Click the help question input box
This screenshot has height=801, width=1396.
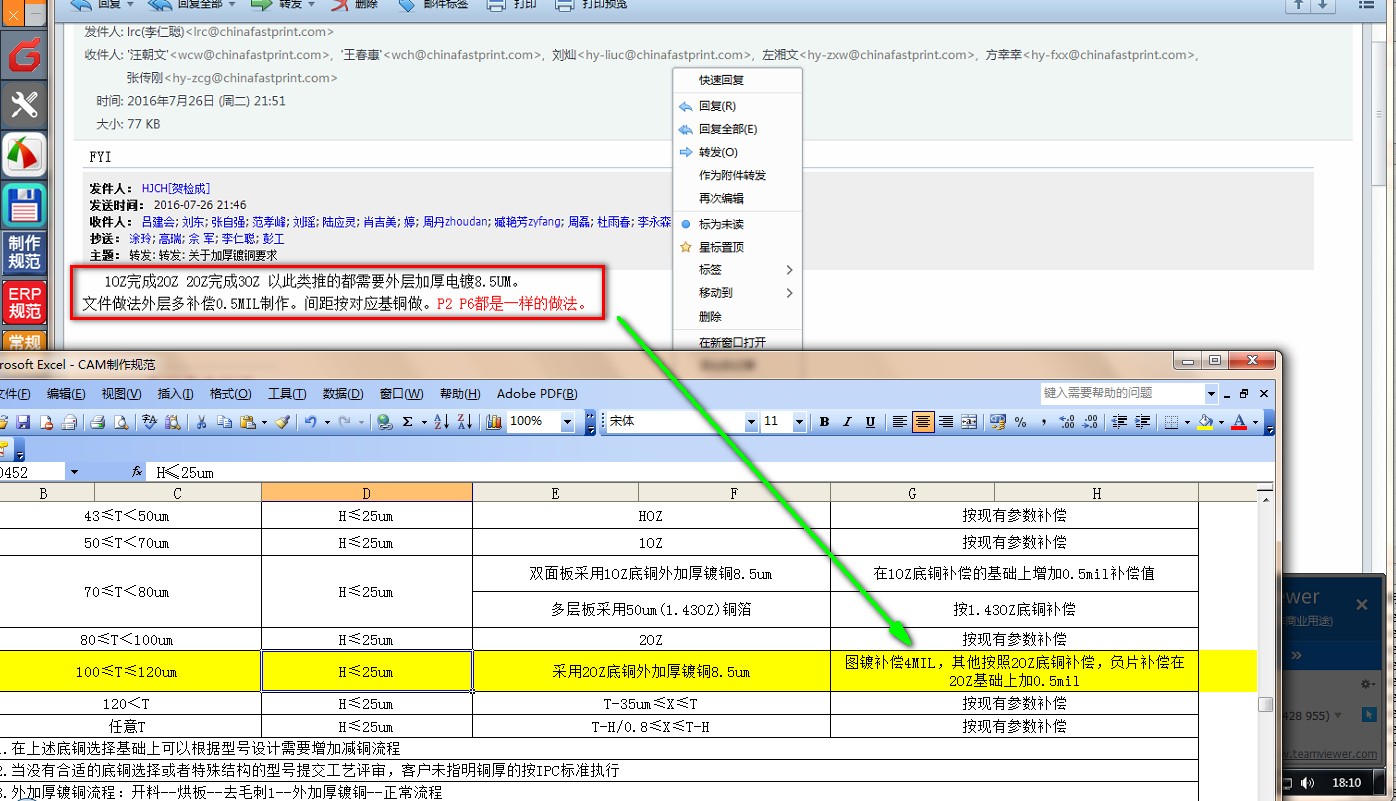coord(1122,393)
